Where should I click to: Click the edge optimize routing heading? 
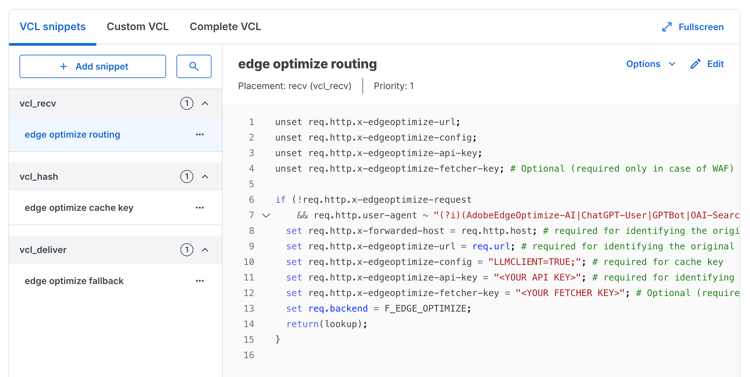pos(308,64)
